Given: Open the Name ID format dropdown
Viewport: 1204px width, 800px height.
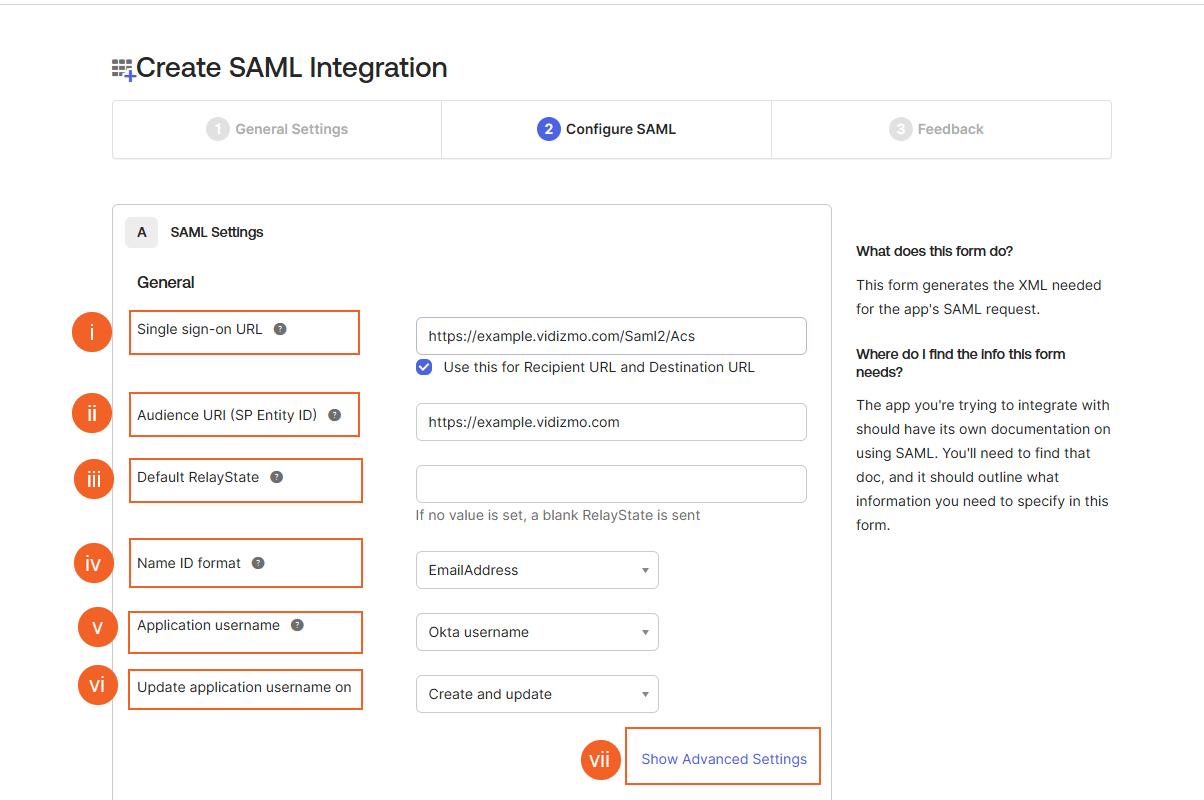Looking at the screenshot, I should tap(537, 570).
